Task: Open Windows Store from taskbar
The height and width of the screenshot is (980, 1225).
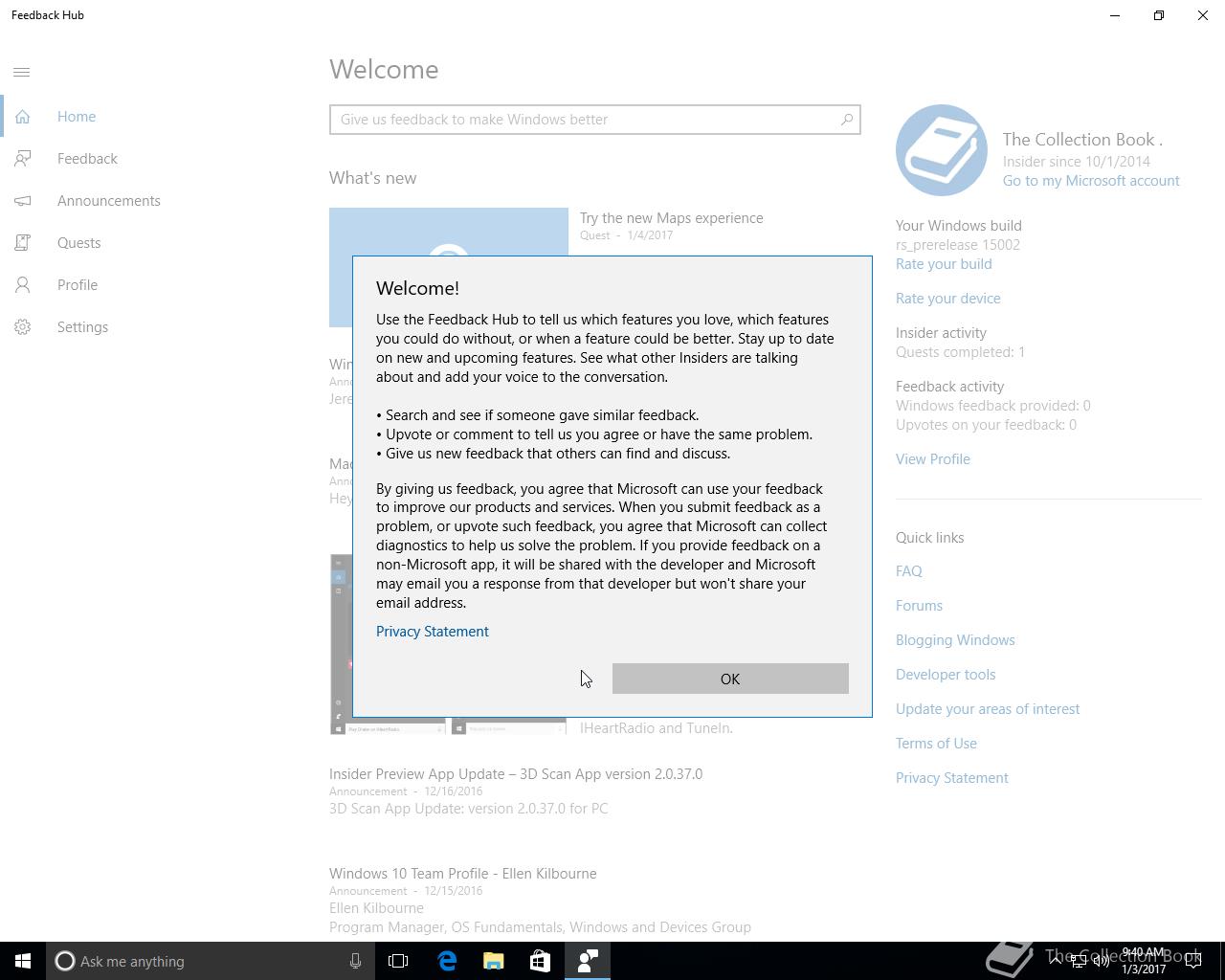Action: pyautogui.click(x=540, y=961)
